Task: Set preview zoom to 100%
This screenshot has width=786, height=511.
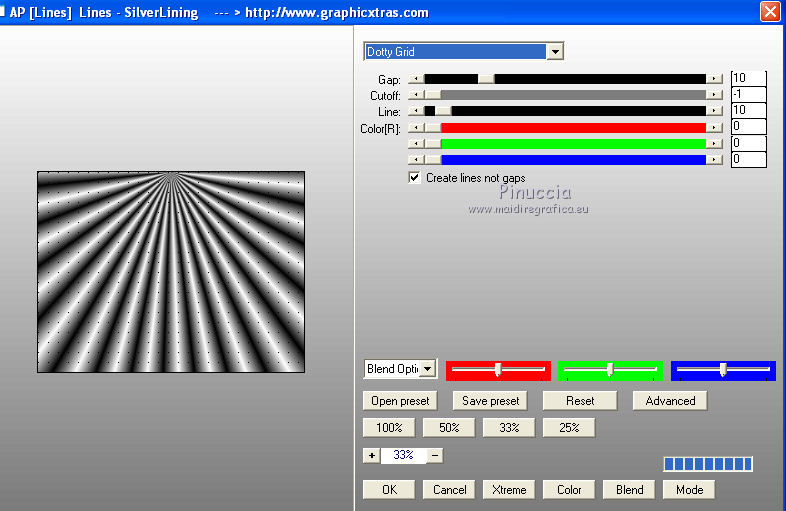Action: tap(389, 428)
